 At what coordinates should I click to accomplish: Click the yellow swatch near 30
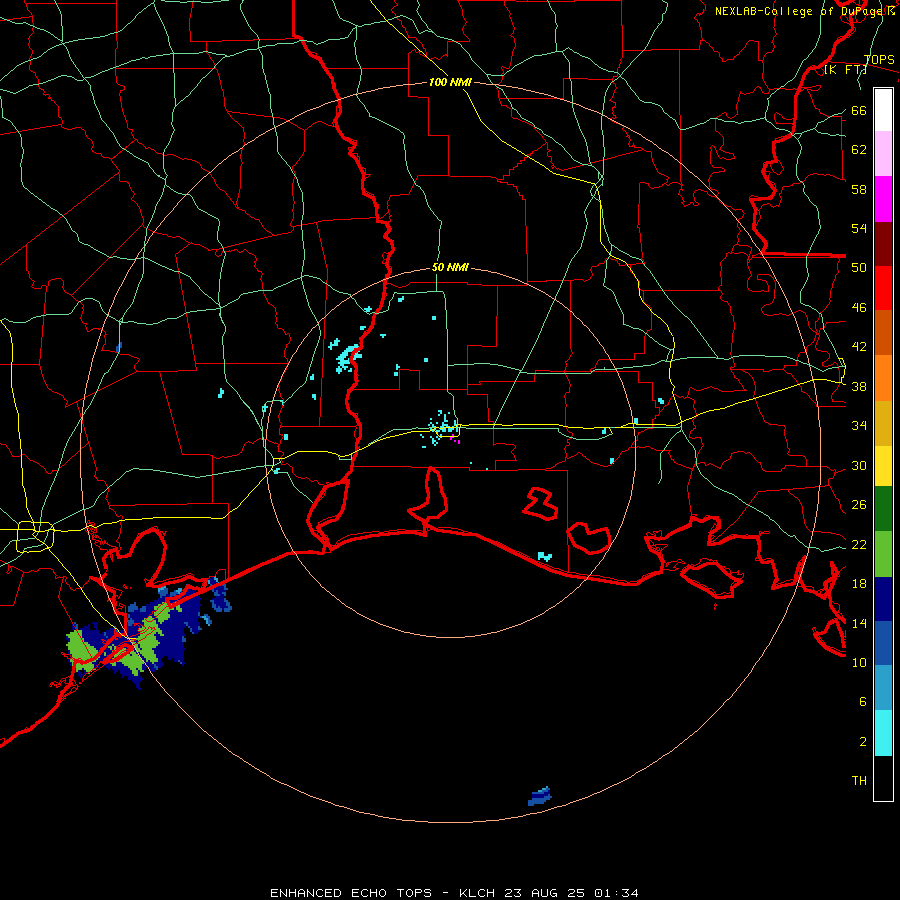click(883, 466)
